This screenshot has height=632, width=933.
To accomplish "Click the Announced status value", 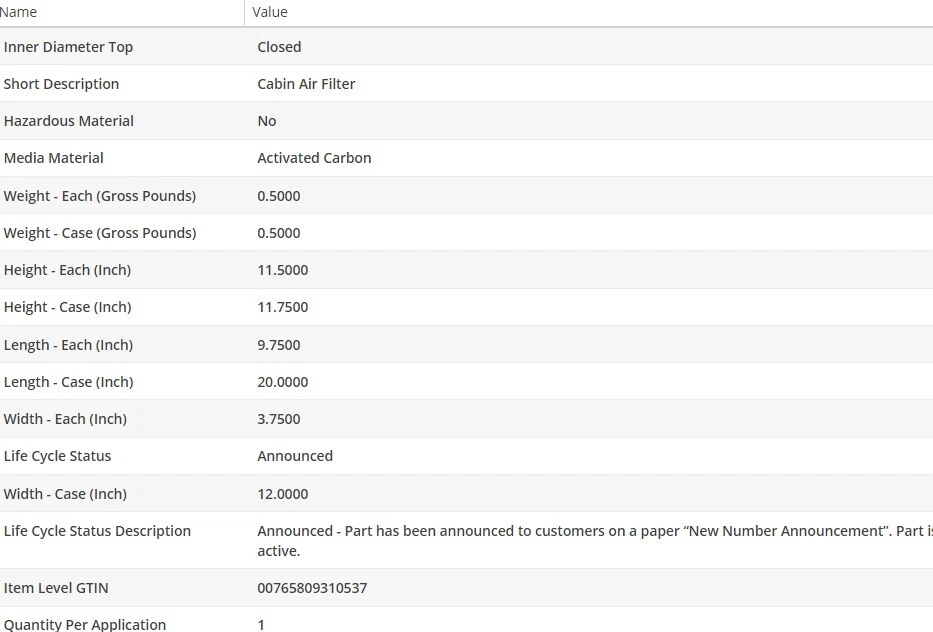I will (295, 456).
